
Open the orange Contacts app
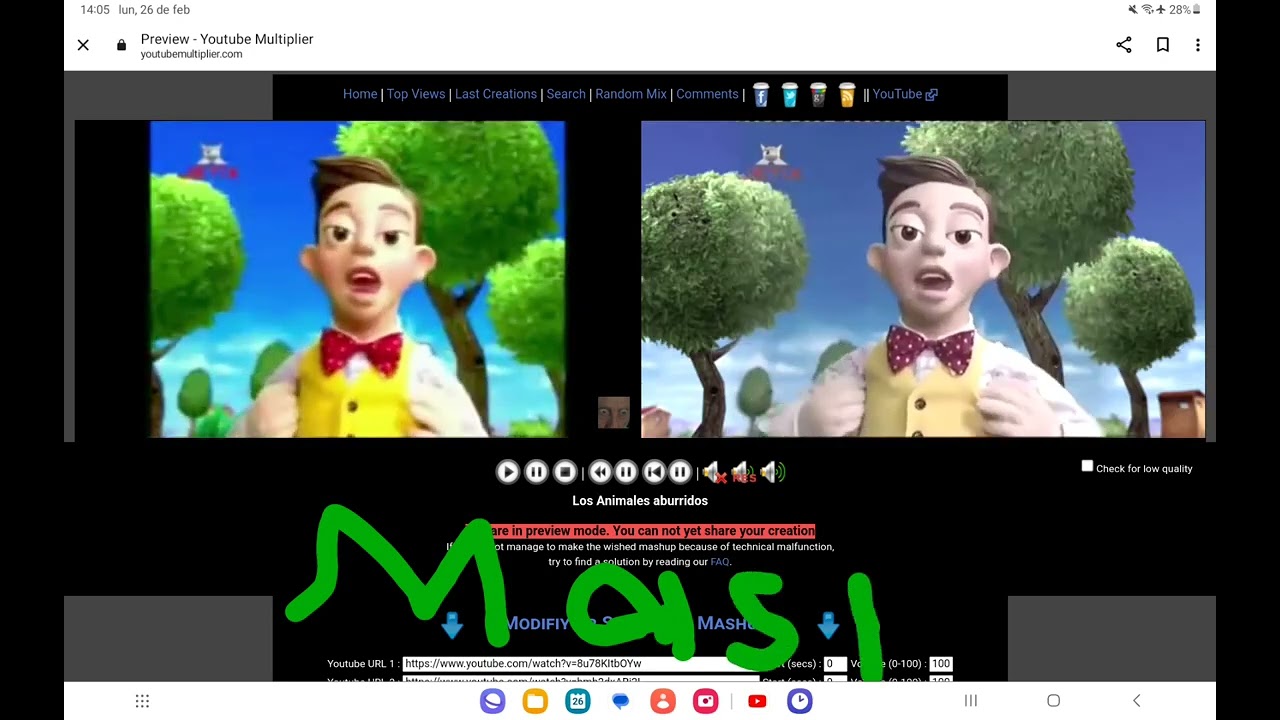(x=663, y=701)
